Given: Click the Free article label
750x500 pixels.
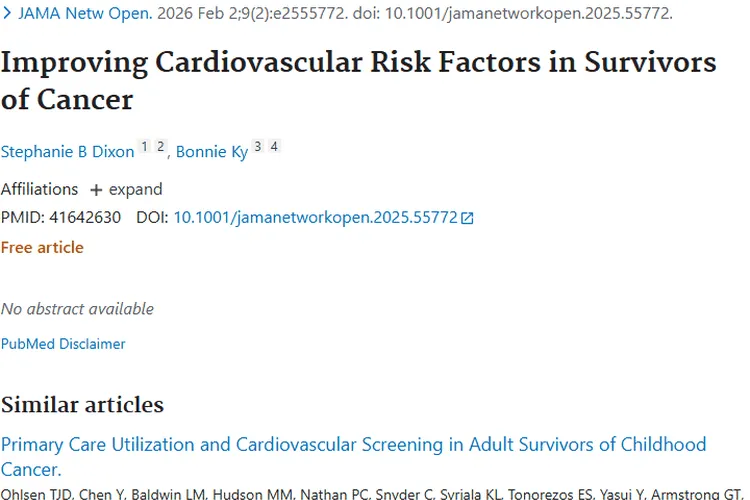Looking at the screenshot, I should click(42, 247).
